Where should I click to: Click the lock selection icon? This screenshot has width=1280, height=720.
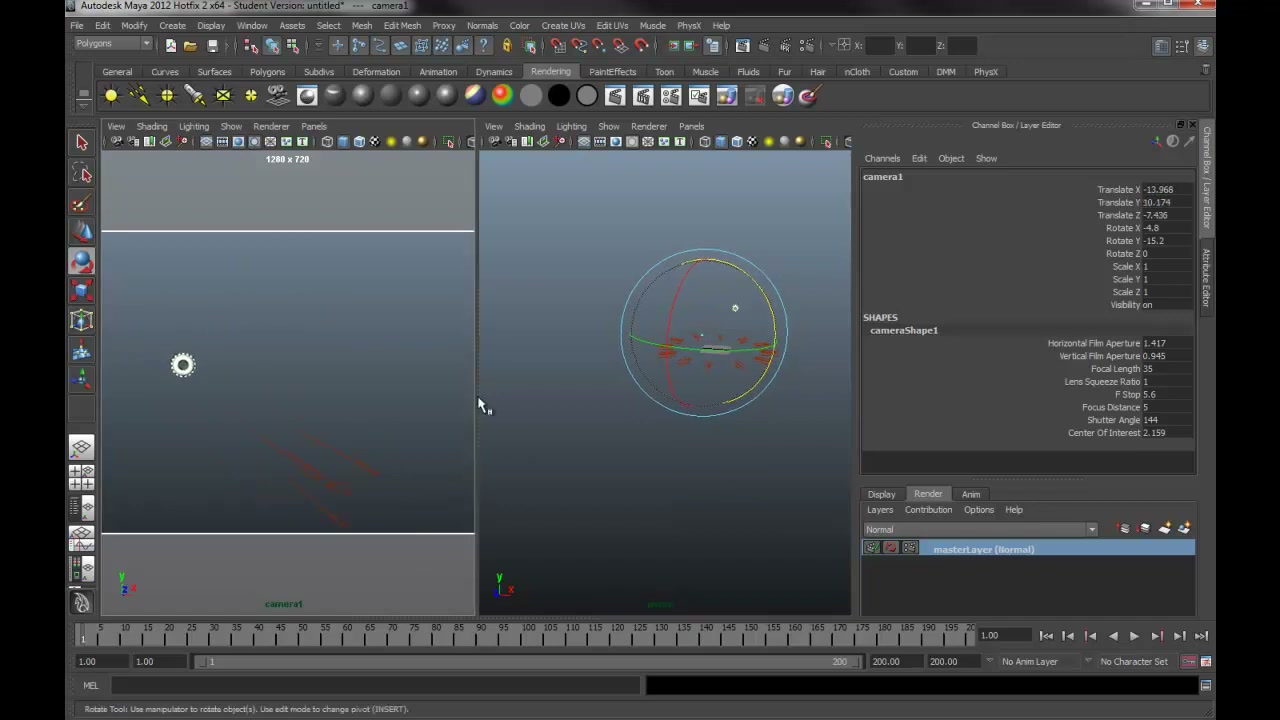pyautogui.click(x=507, y=46)
